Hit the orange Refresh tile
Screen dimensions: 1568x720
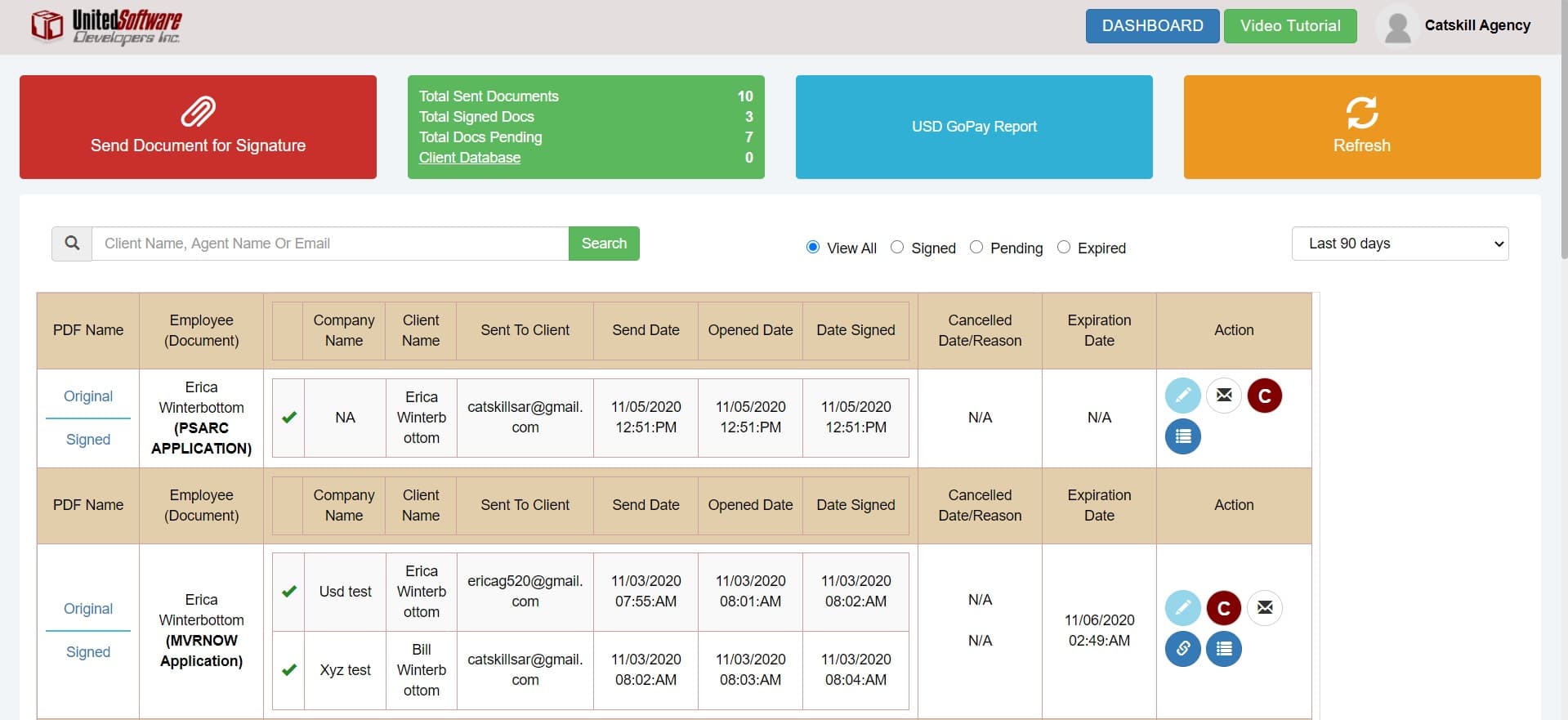(1361, 127)
